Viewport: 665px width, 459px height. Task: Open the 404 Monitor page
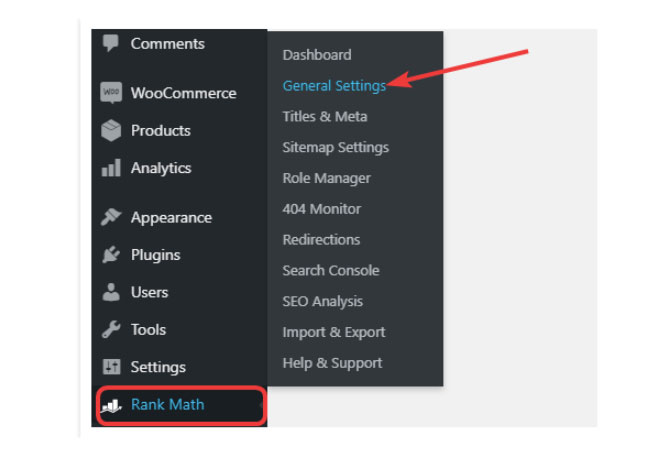click(x=322, y=209)
